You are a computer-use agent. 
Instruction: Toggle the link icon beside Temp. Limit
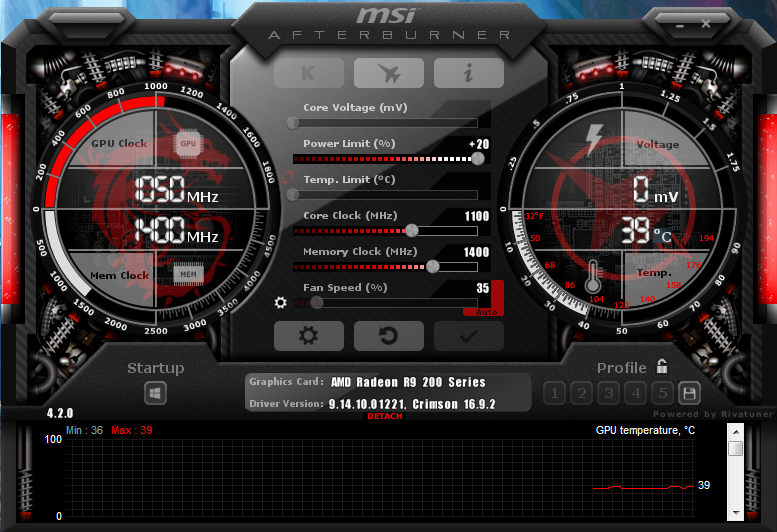pos(287,179)
